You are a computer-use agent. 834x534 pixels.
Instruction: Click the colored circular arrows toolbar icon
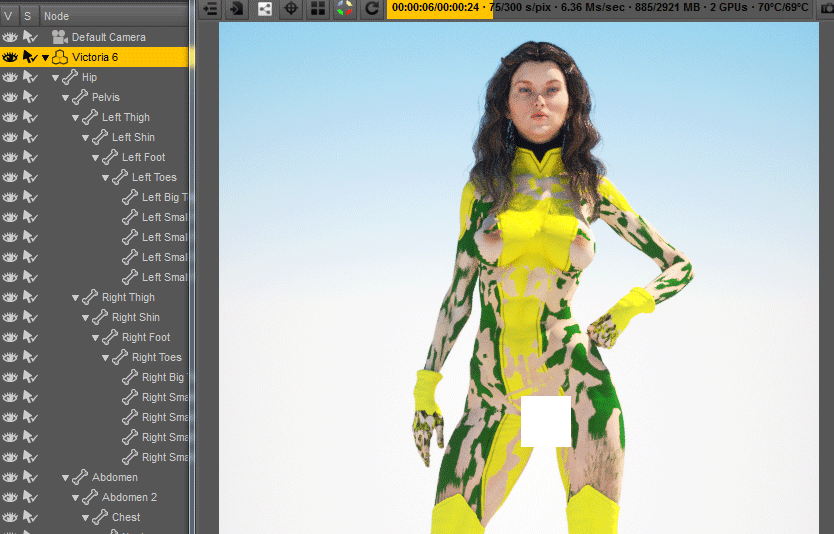(x=345, y=9)
